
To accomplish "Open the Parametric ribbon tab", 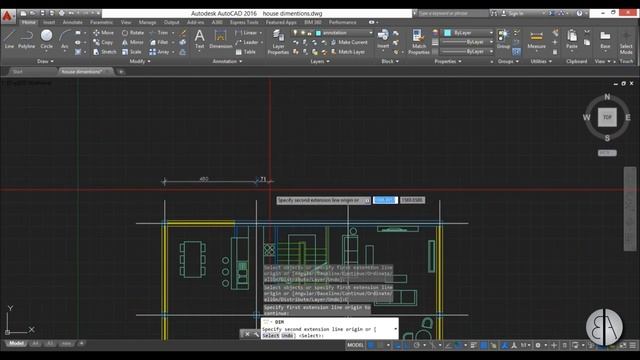I will coord(102,22).
